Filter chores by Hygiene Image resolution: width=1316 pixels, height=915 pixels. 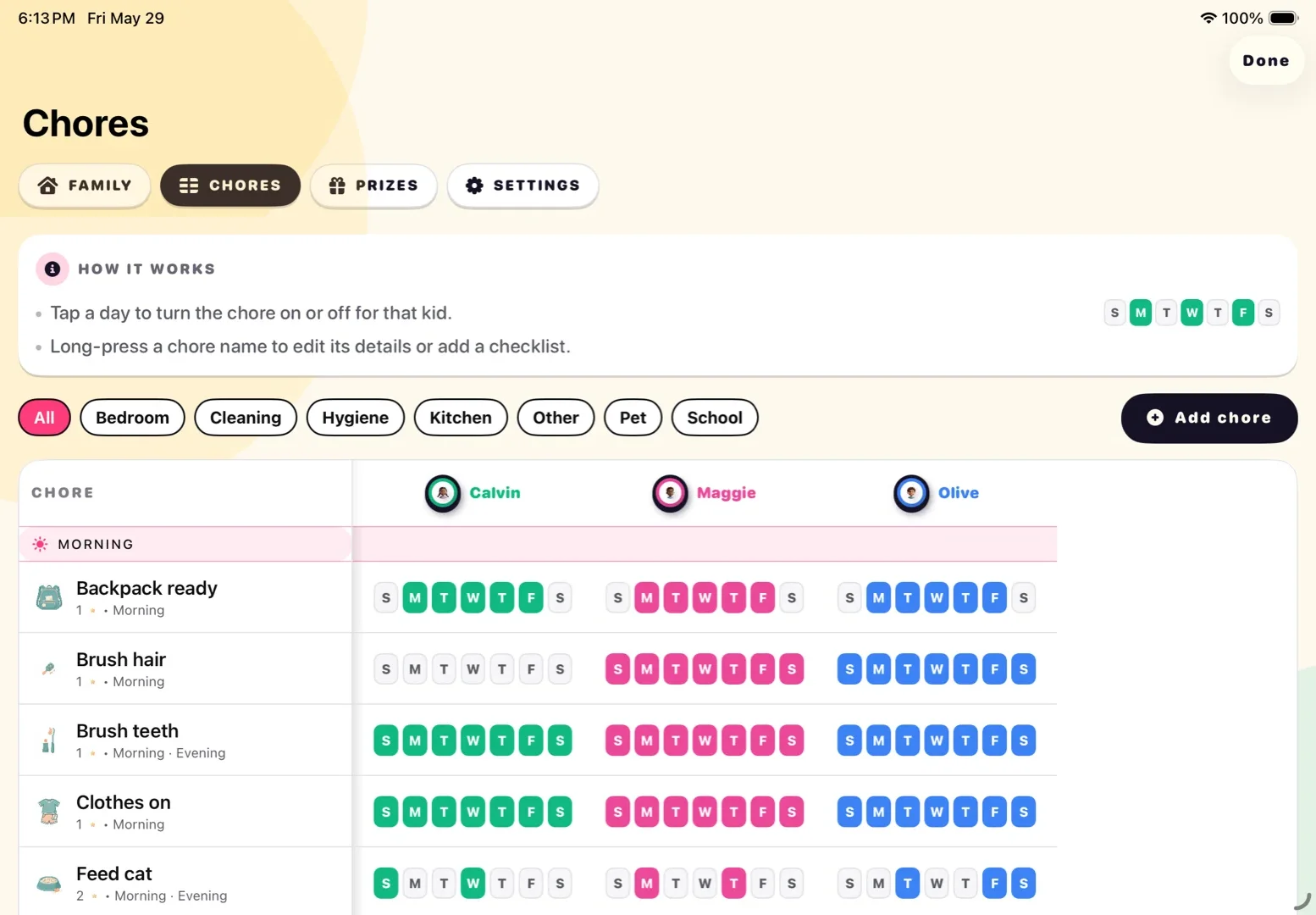[356, 418]
